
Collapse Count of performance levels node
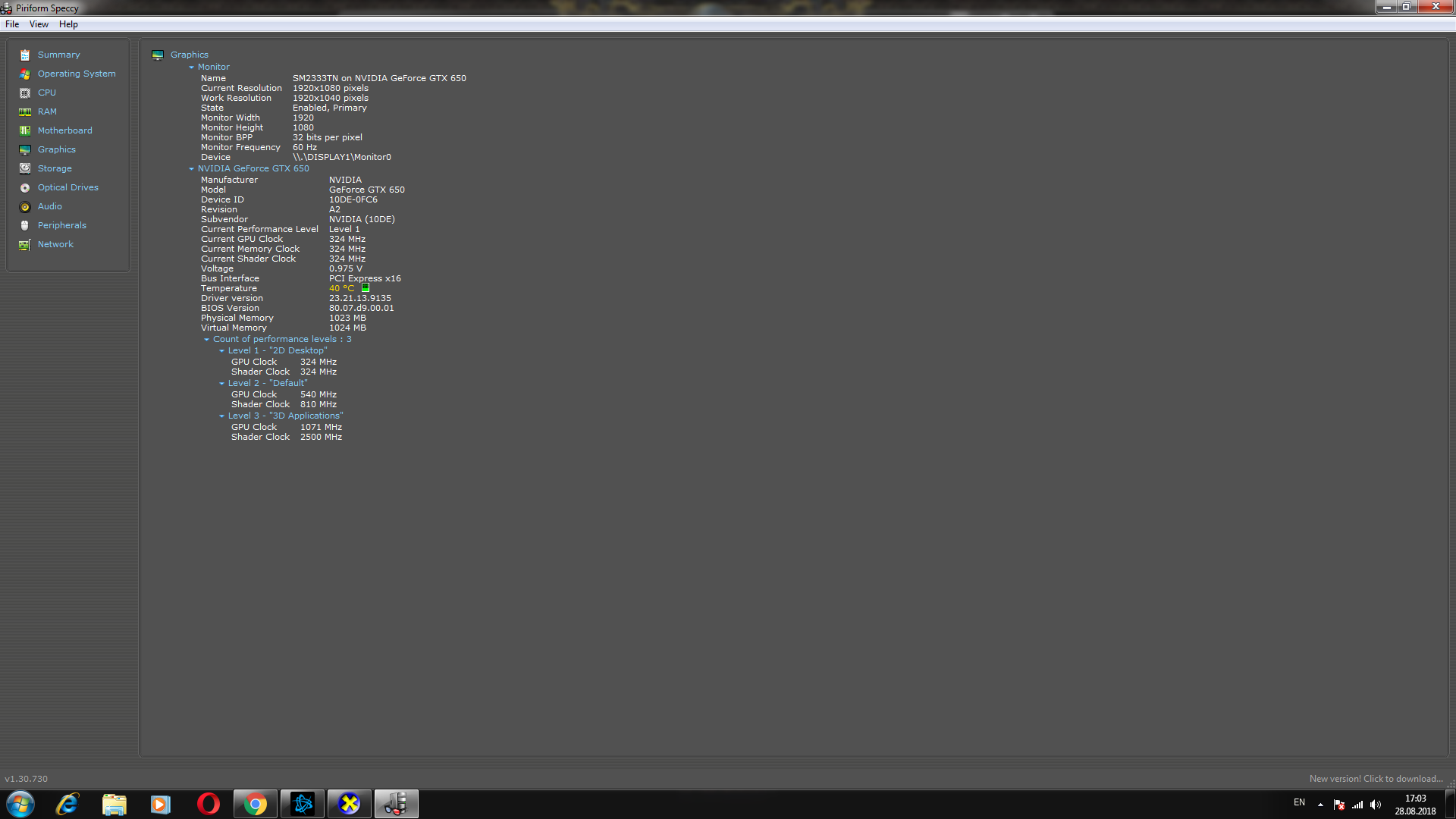click(207, 340)
